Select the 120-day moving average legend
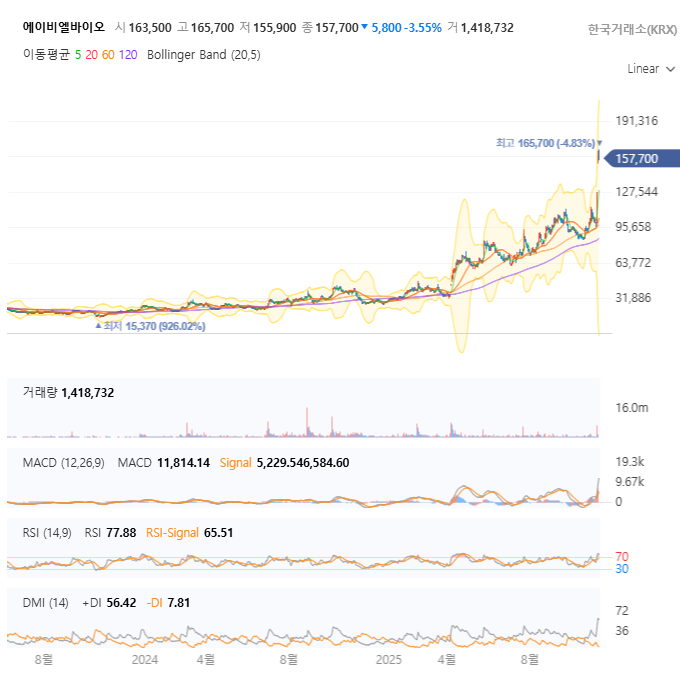680x697 pixels. tap(128, 55)
